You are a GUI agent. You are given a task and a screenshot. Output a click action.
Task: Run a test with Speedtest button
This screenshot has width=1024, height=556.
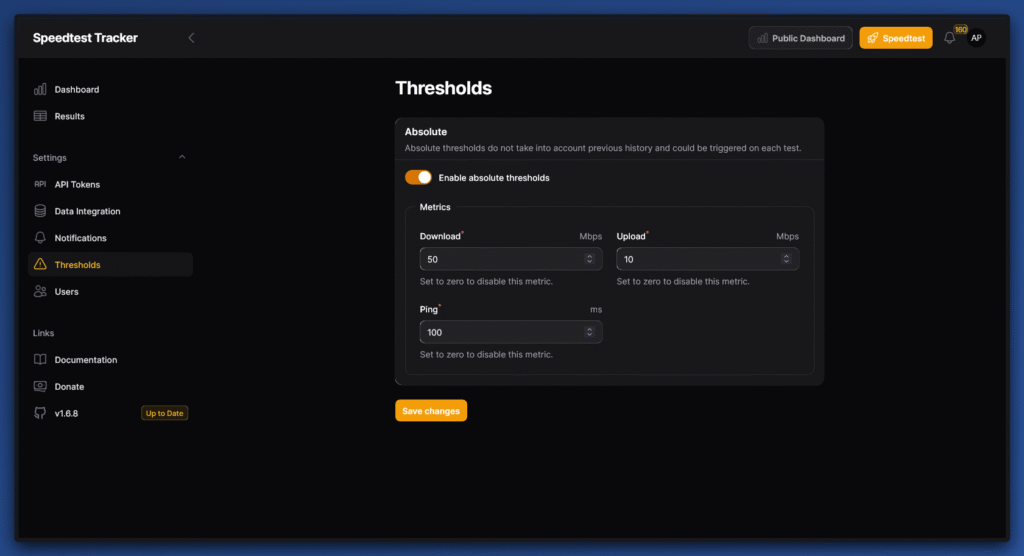(896, 38)
